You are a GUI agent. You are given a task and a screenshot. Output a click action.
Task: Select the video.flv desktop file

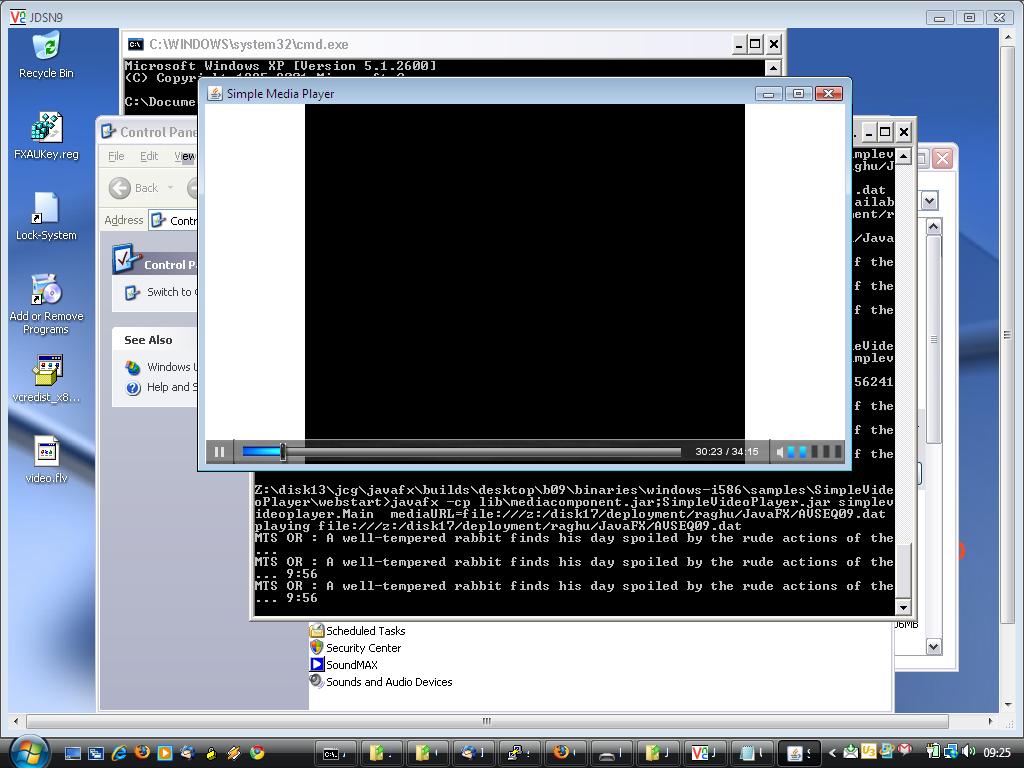46,453
